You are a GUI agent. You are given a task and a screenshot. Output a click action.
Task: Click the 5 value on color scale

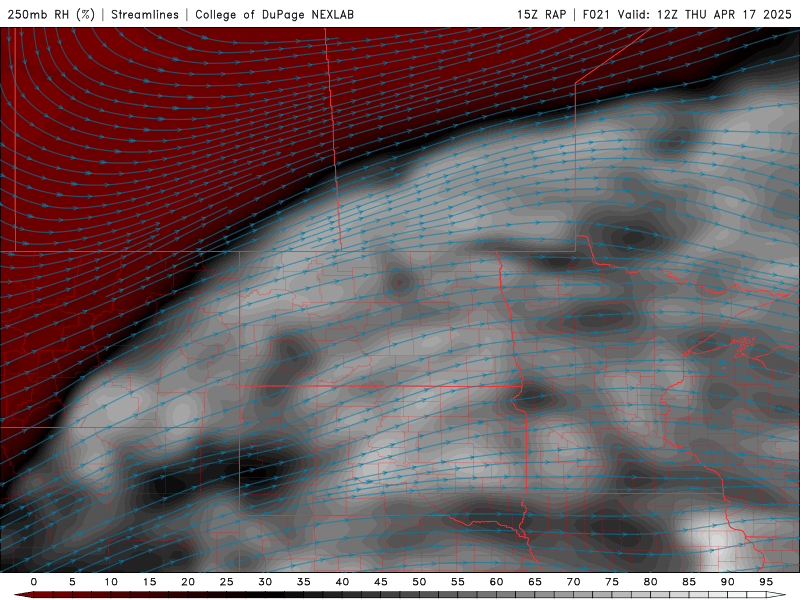[x=72, y=582]
